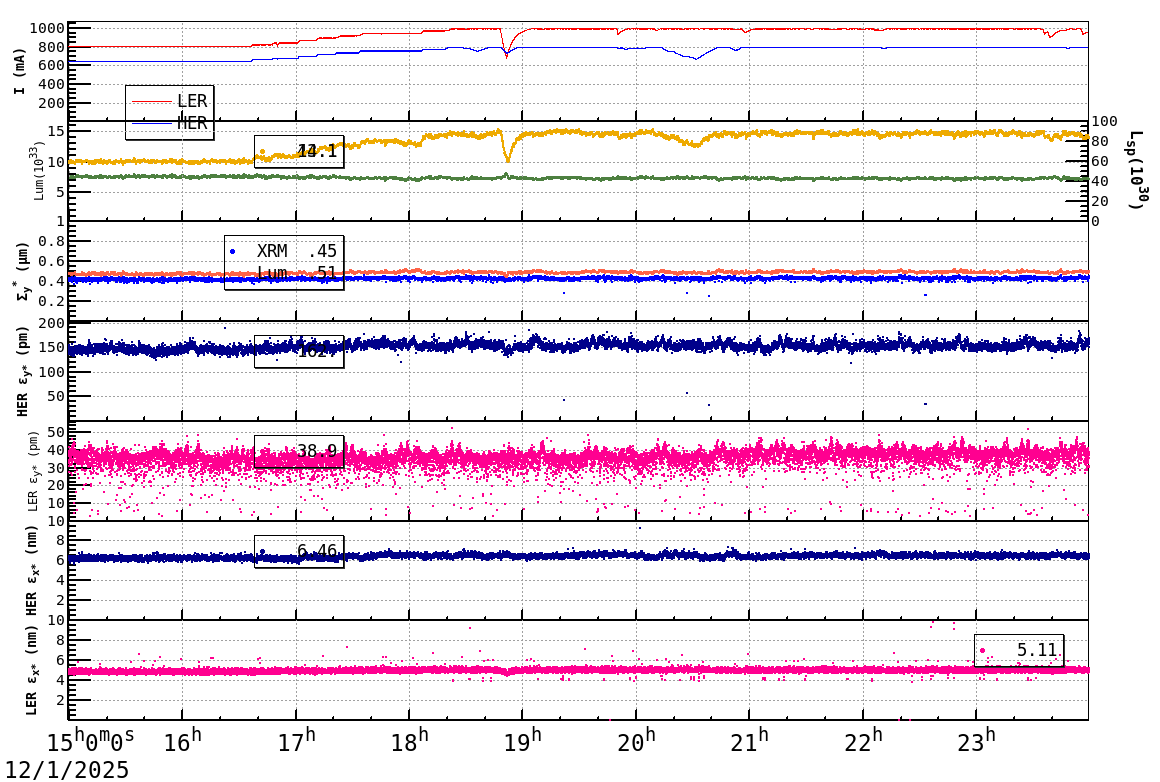Click the 20h time axis tick label

point(636,741)
